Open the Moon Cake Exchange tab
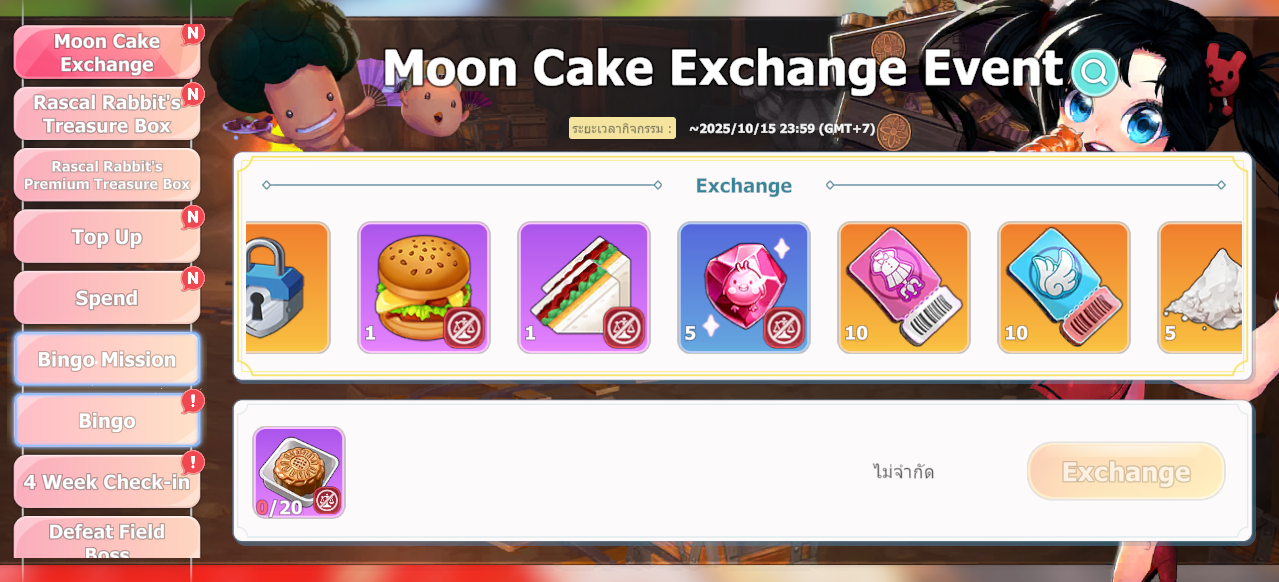The image size is (1279, 582). pos(107,53)
